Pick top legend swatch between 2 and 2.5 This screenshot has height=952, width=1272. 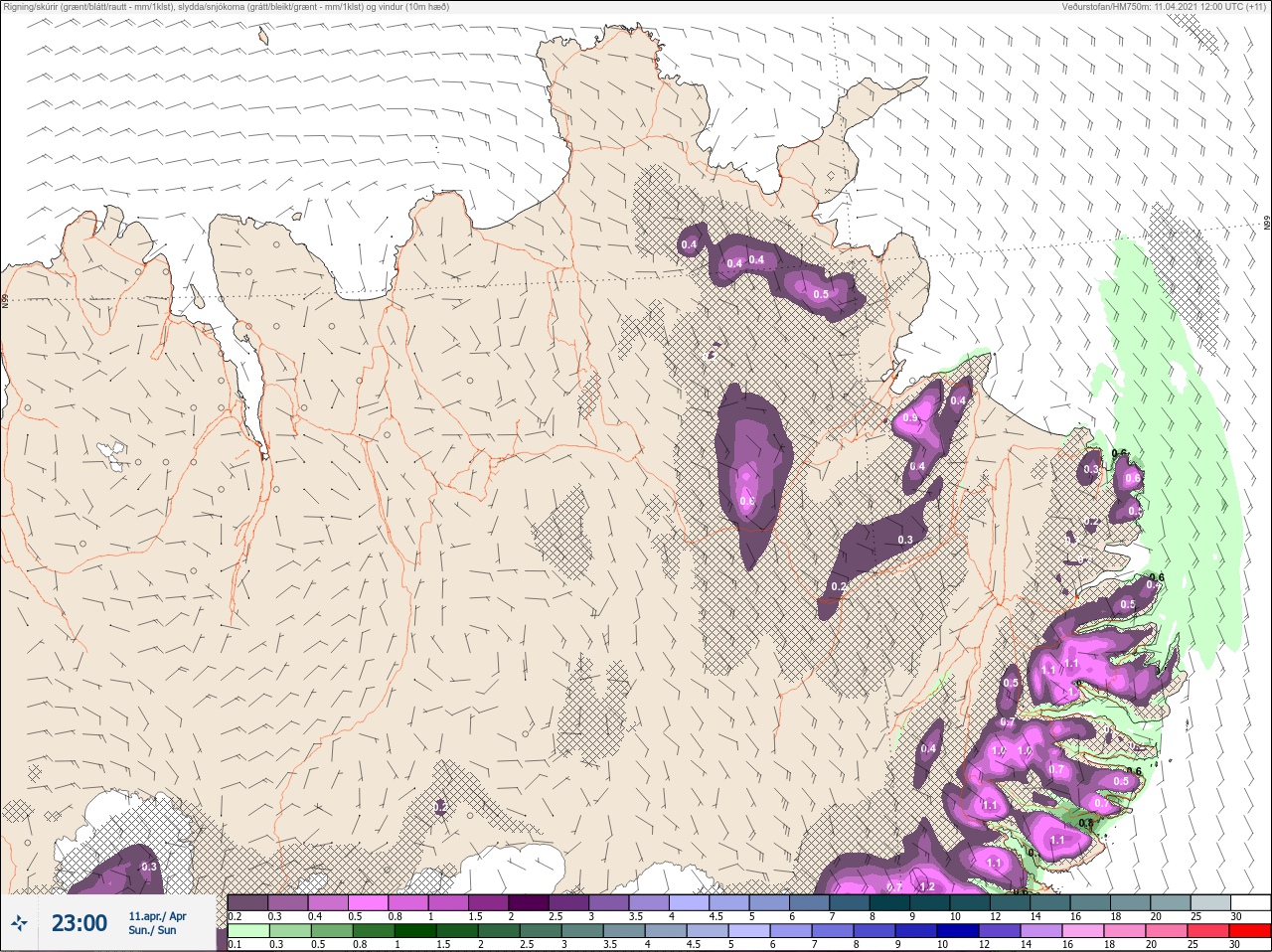point(530,902)
